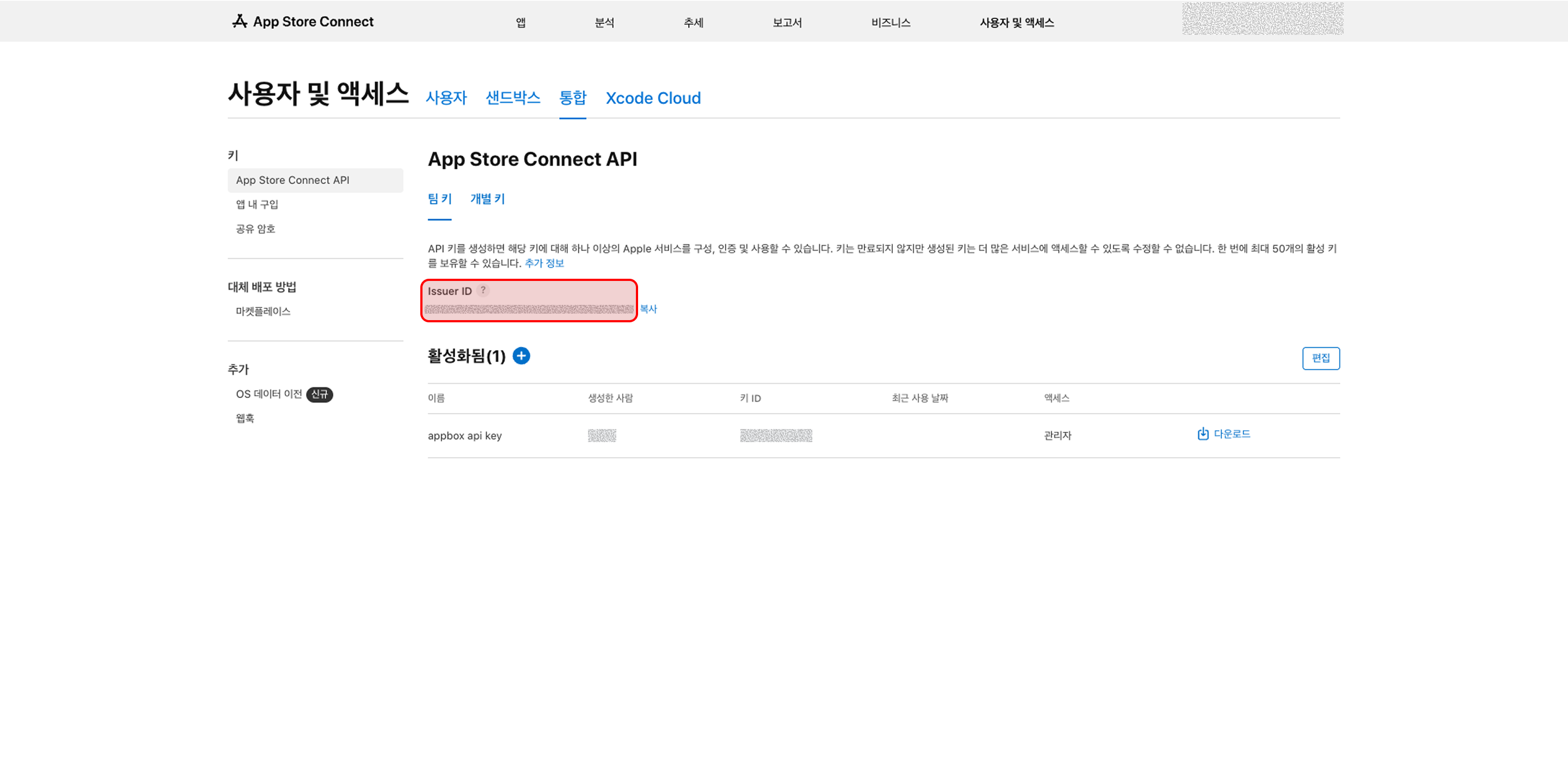Image resolution: width=1568 pixels, height=784 pixels.
Task: Click the 편집 button
Action: click(1320, 358)
